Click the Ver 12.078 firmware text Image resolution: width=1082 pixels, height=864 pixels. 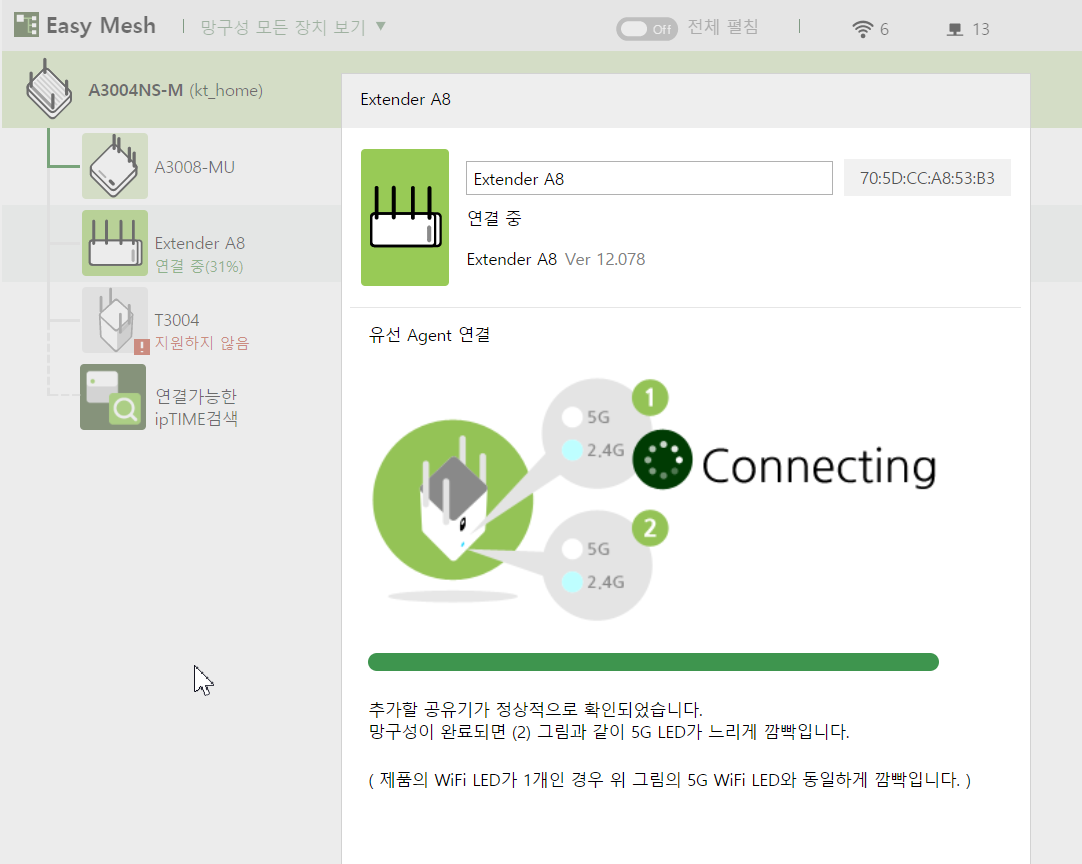pos(605,259)
